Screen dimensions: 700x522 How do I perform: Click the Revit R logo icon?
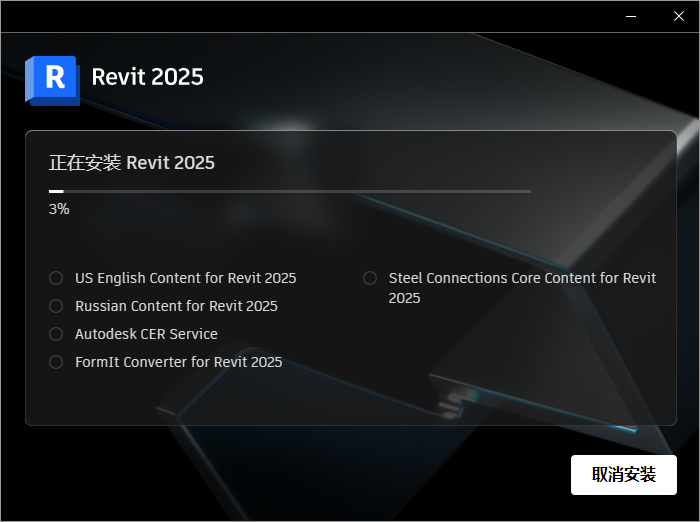point(52,81)
